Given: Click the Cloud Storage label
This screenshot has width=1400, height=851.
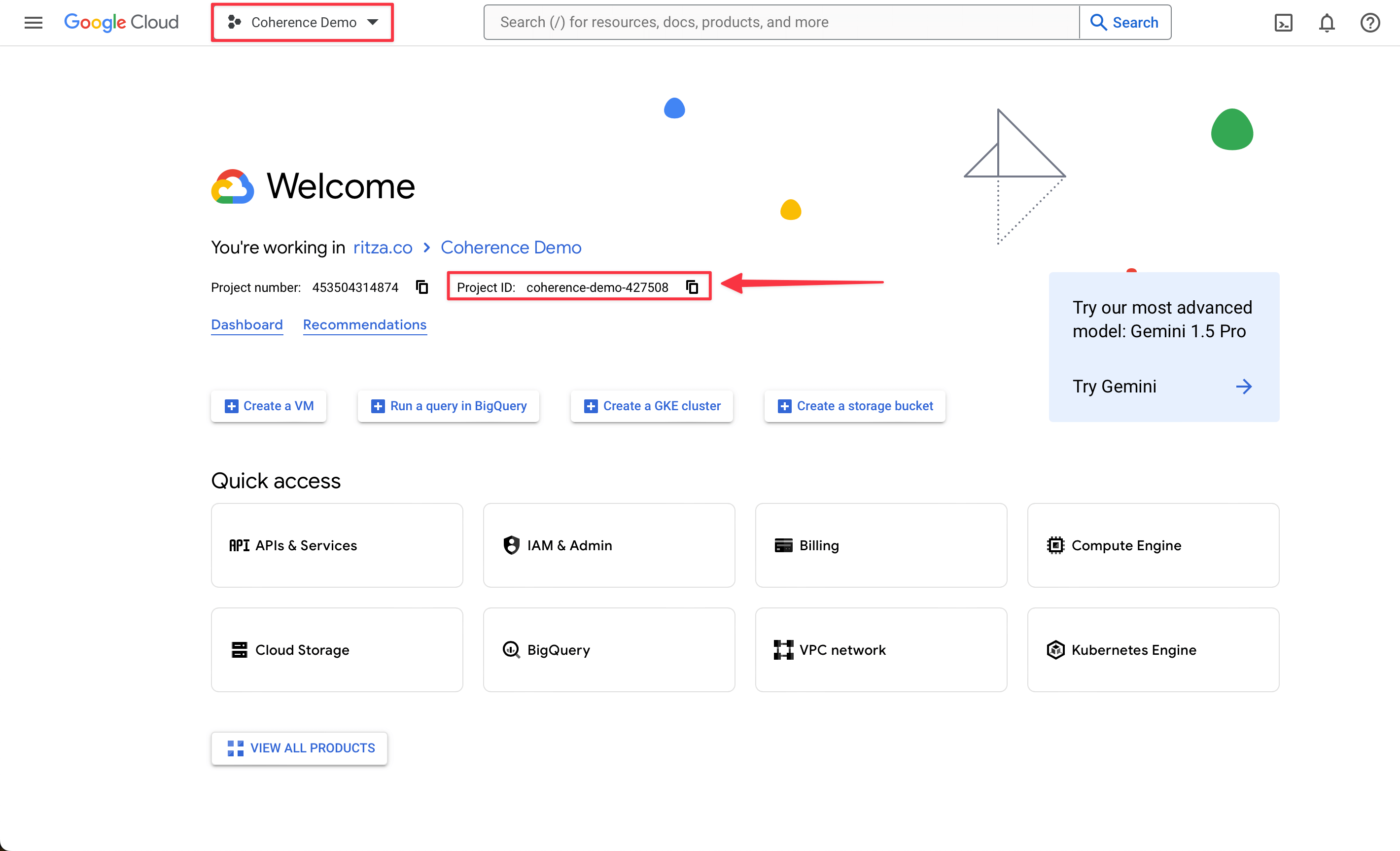Looking at the screenshot, I should point(302,650).
